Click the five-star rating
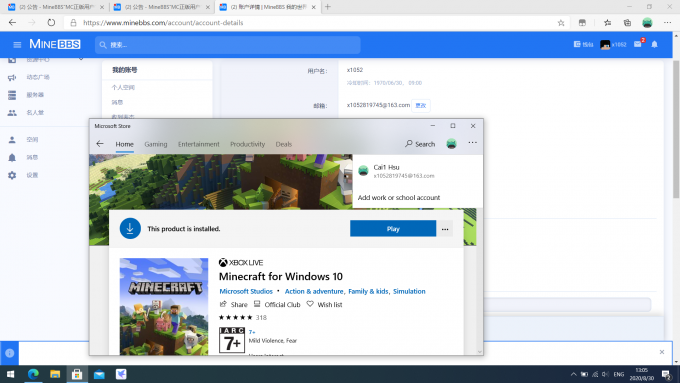This screenshot has height=383, width=680. (x=235, y=318)
